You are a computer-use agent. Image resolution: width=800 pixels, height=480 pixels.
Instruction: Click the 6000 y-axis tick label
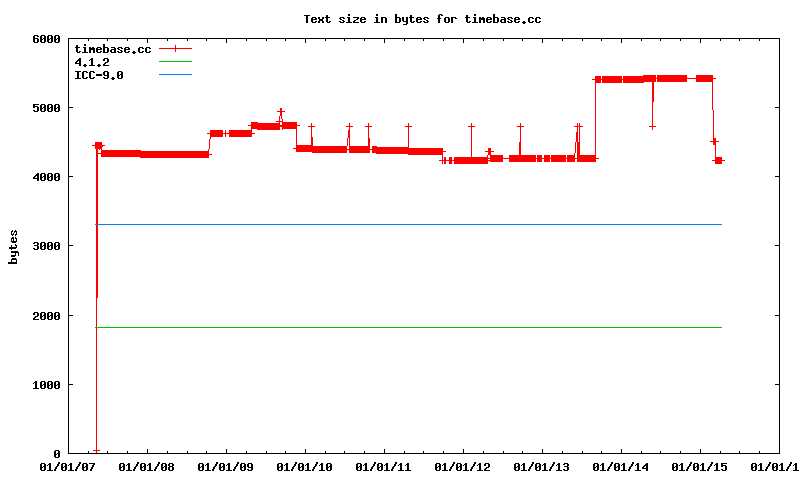pyautogui.click(x=45, y=39)
